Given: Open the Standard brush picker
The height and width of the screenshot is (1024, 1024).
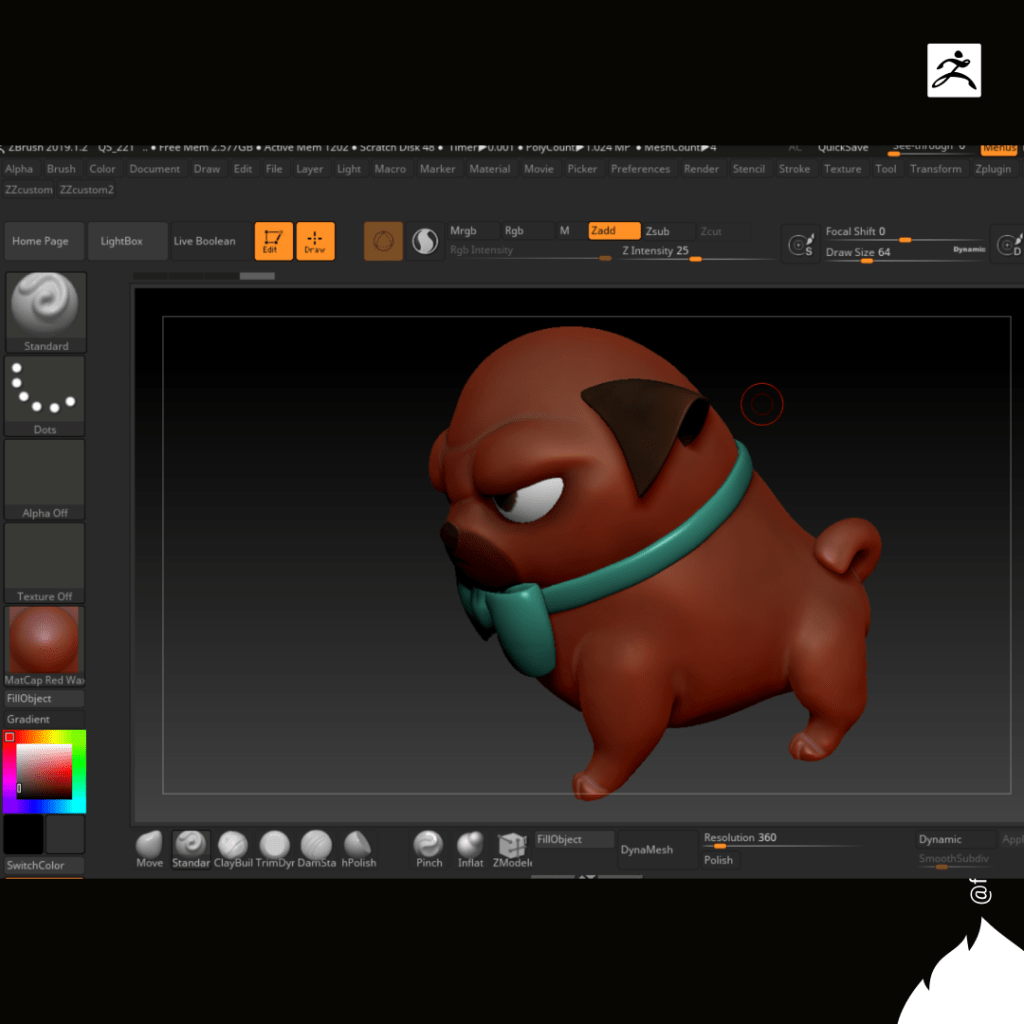Looking at the screenshot, I should (46, 312).
